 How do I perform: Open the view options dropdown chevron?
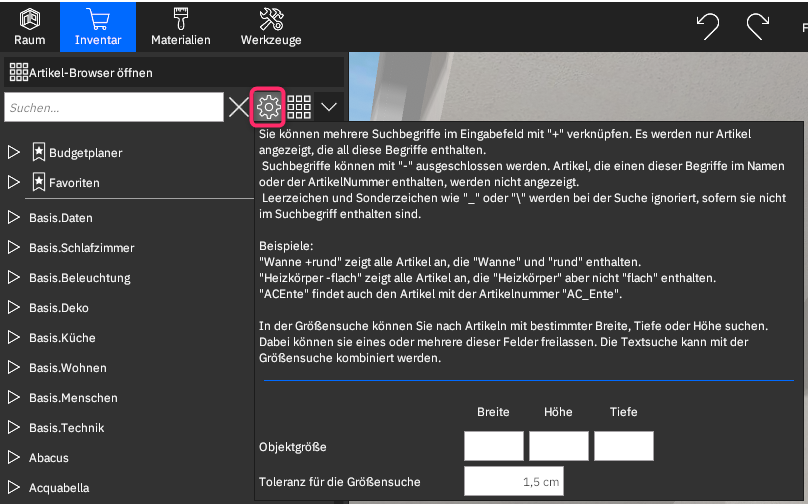[329, 107]
